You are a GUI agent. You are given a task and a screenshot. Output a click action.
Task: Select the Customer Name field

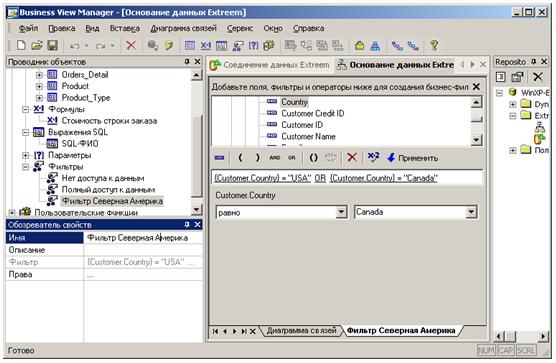point(308,136)
